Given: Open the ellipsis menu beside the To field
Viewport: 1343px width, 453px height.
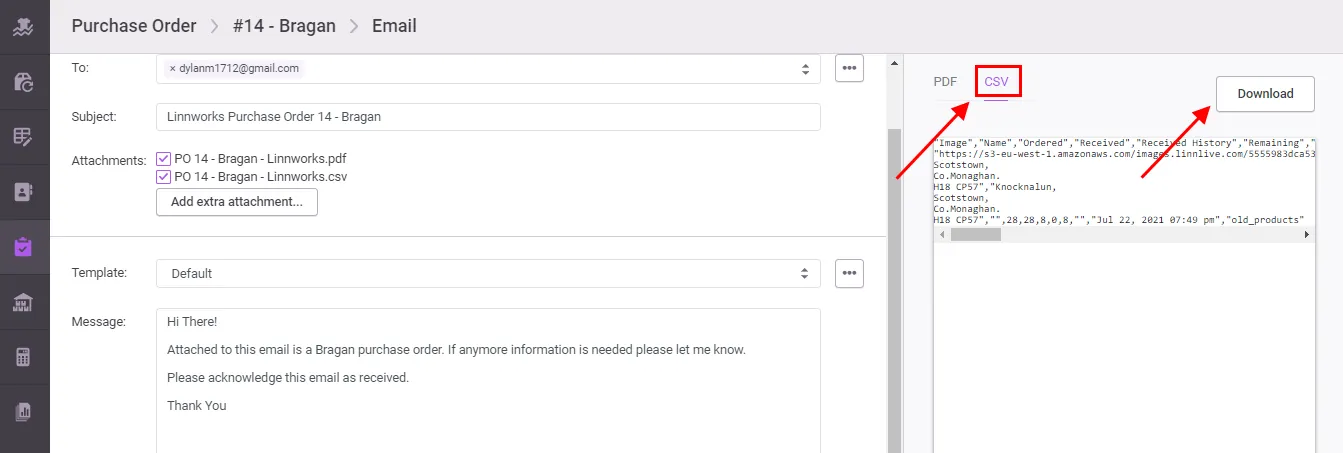Looking at the screenshot, I should point(849,68).
